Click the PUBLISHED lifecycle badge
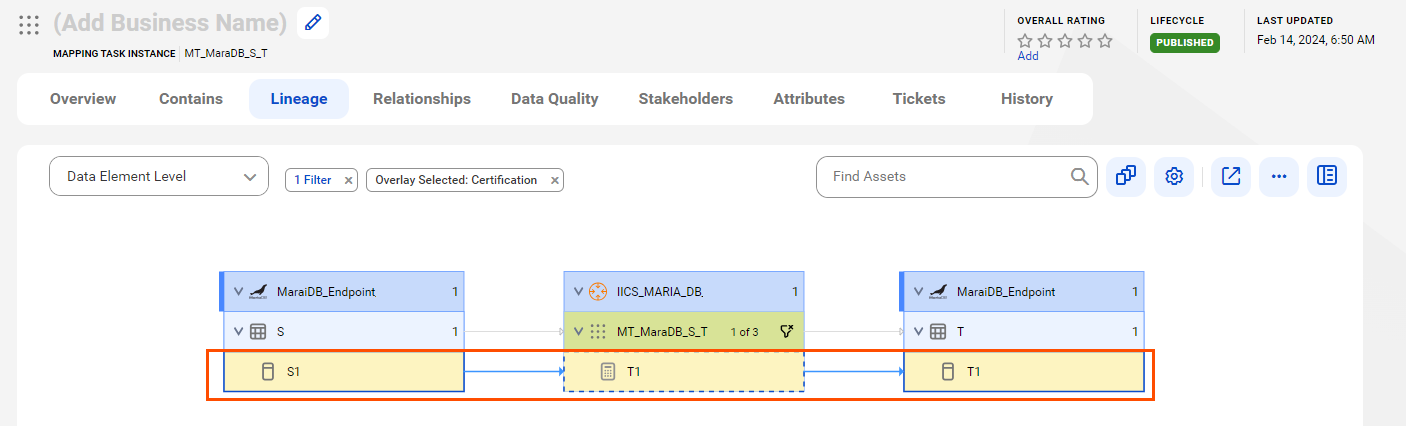Viewport: 1406px width, 426px height. click(x=1185, y=43)
